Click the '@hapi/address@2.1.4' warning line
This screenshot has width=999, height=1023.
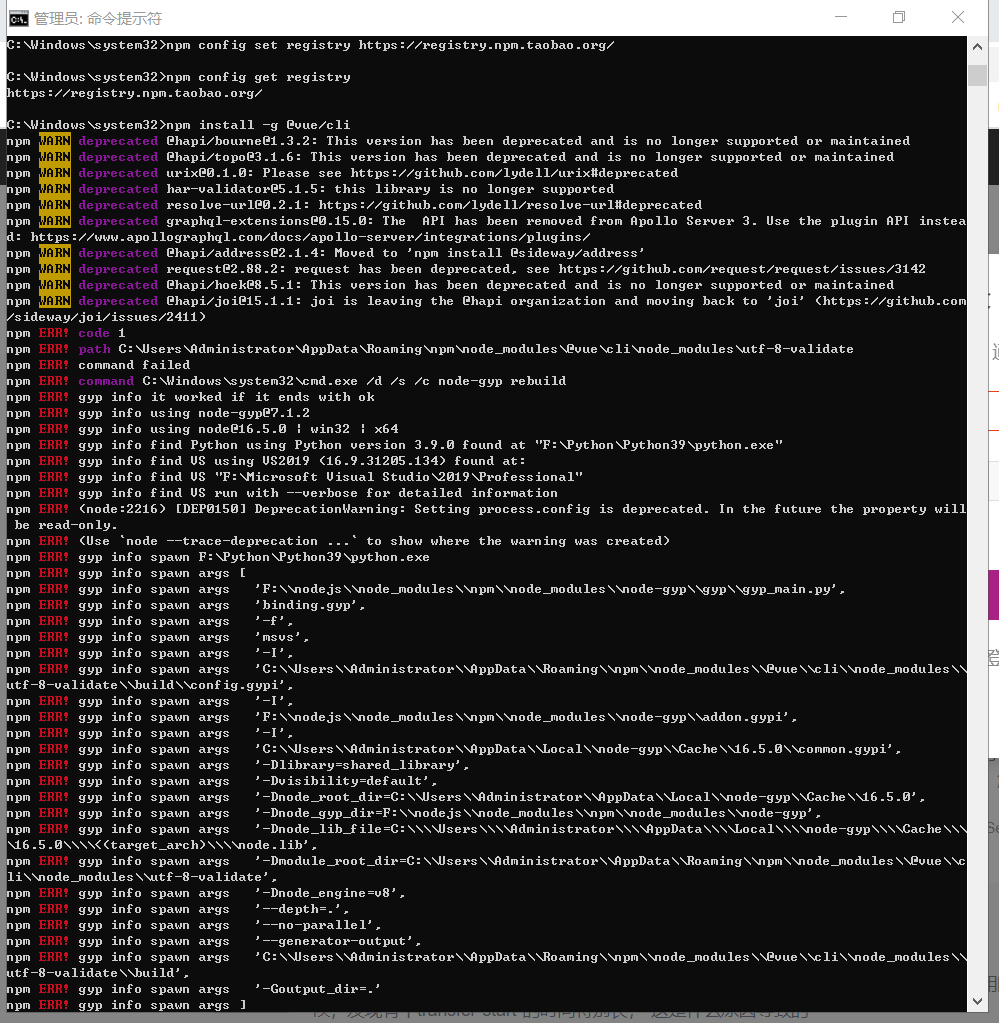click(x=326, y=253)
